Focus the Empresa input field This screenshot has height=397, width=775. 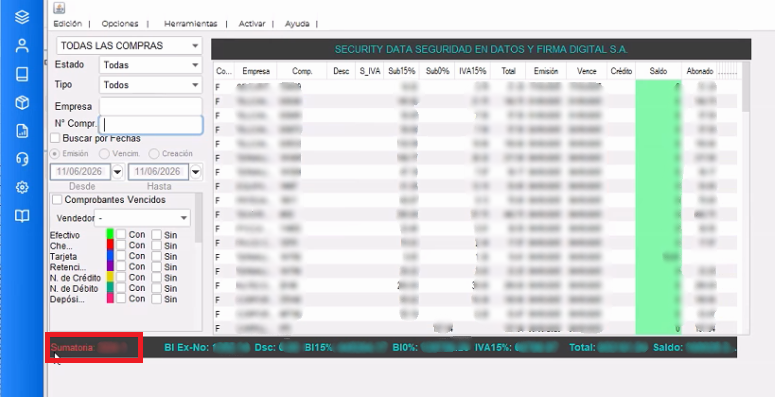[x=150, y=106]
